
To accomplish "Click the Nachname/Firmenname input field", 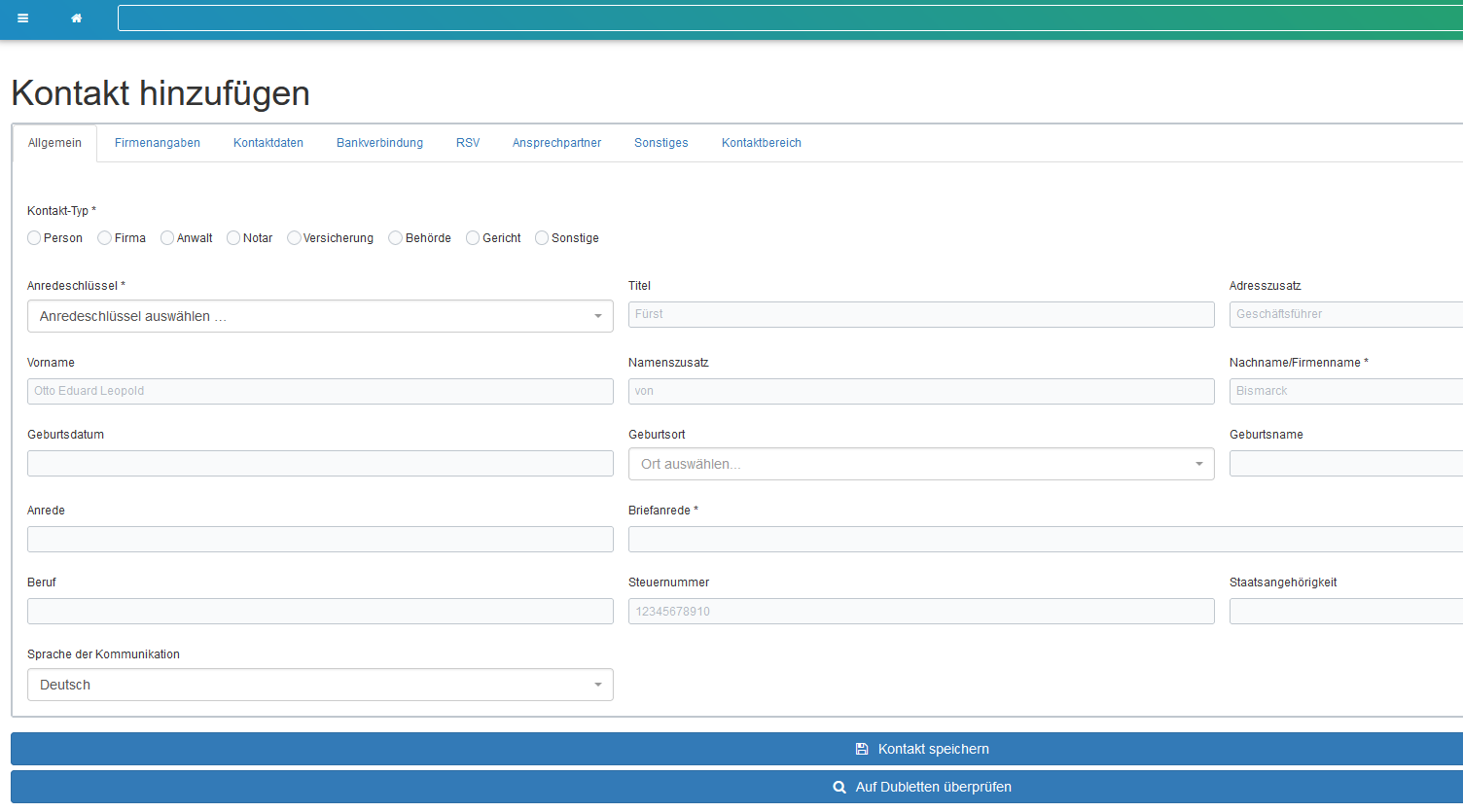I will (x=1346, y=391).
